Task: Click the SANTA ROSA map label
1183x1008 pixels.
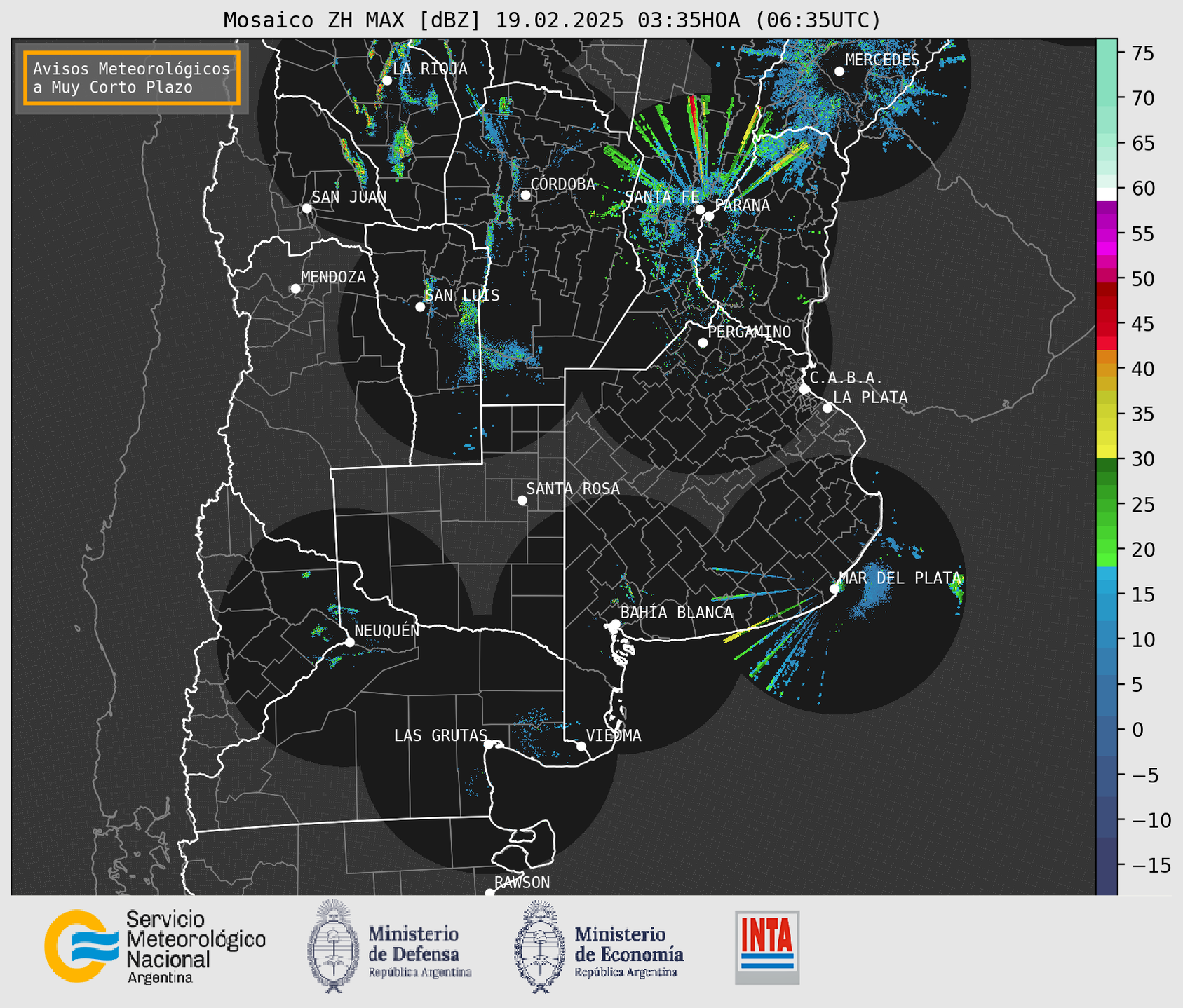Action: click(x=573, y=489)
